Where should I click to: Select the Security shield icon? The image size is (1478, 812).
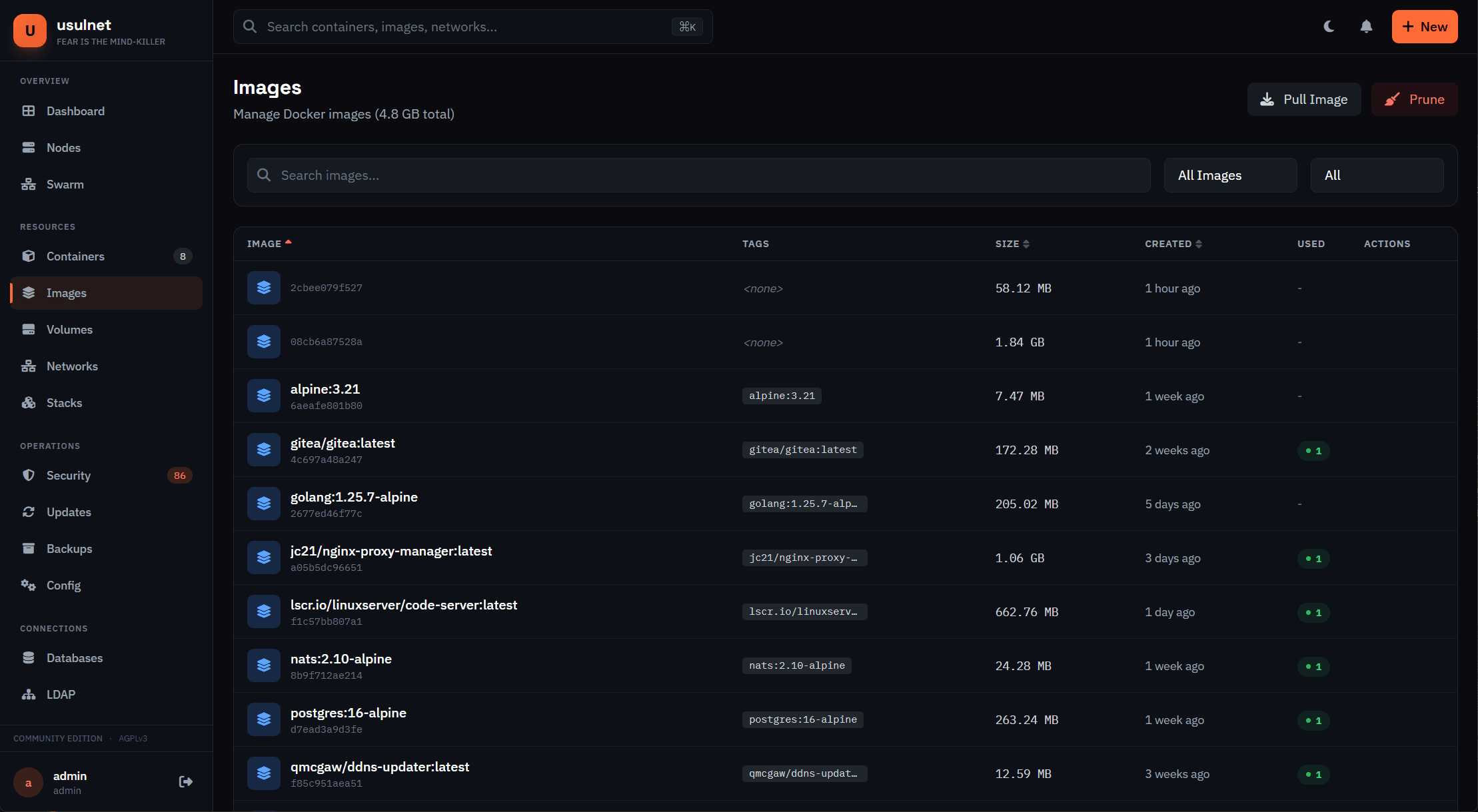tap(29, 475)
